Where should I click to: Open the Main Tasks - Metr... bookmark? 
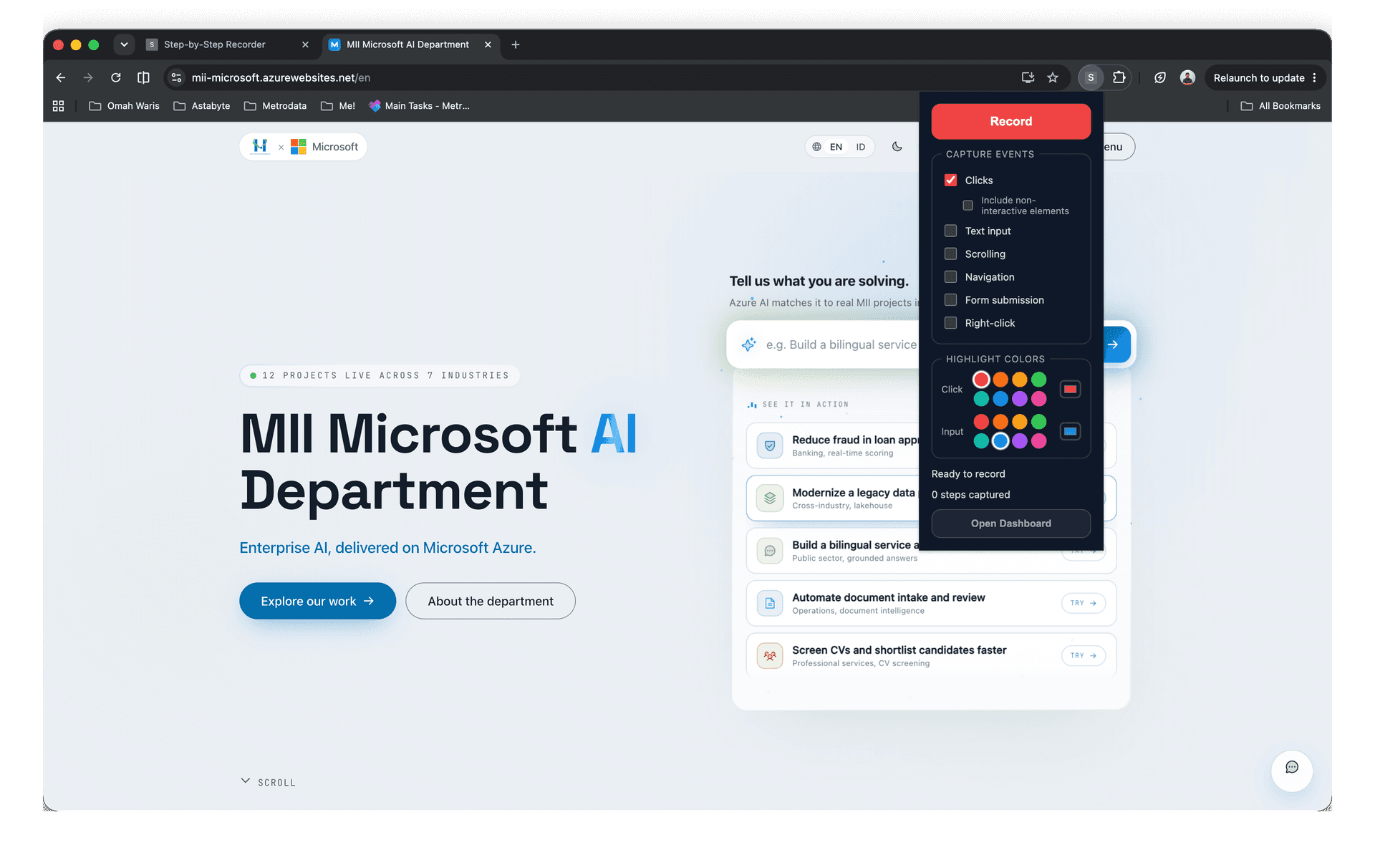coord(419,106)
